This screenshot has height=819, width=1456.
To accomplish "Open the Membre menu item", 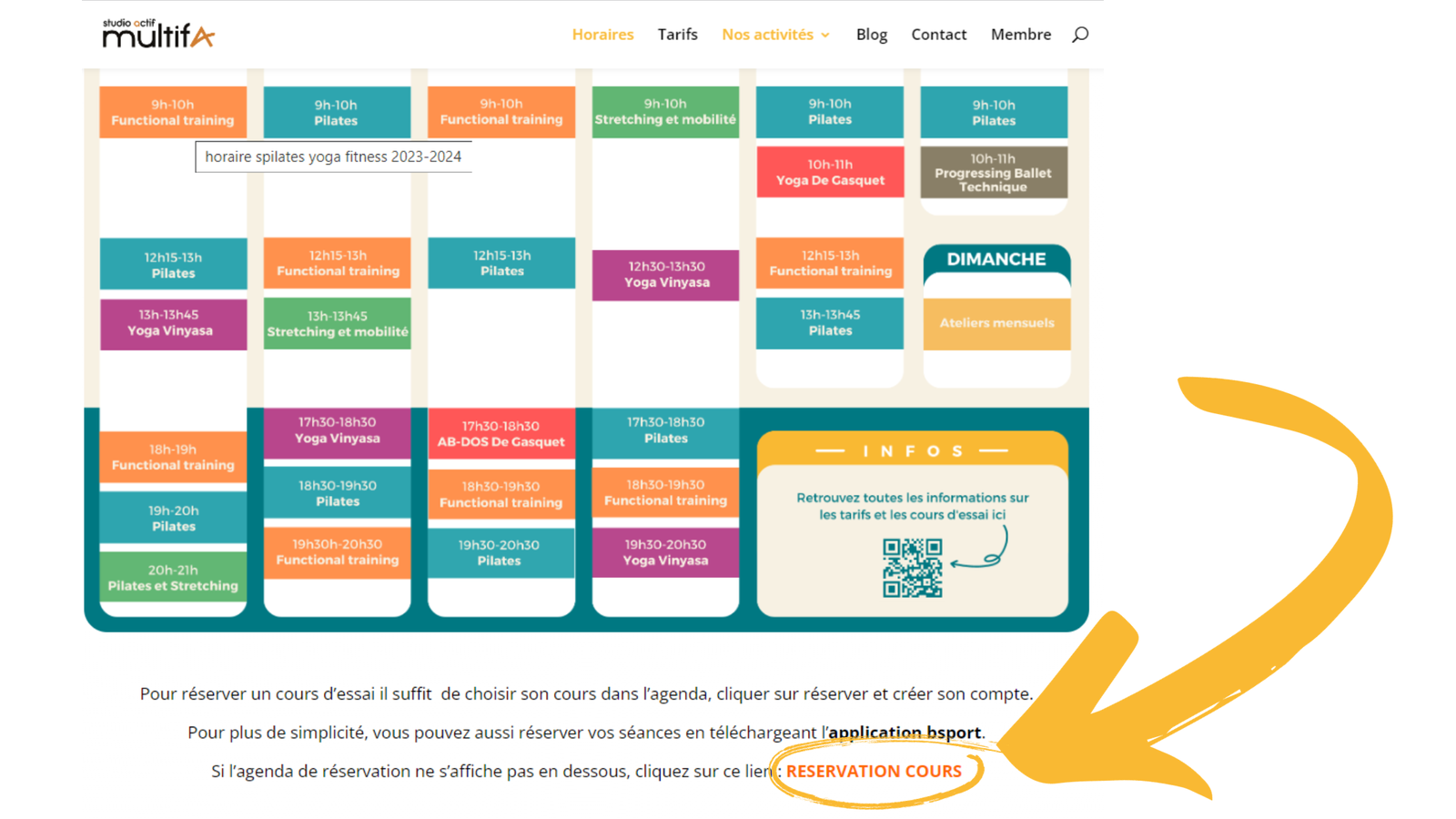I will [1020, 35].
